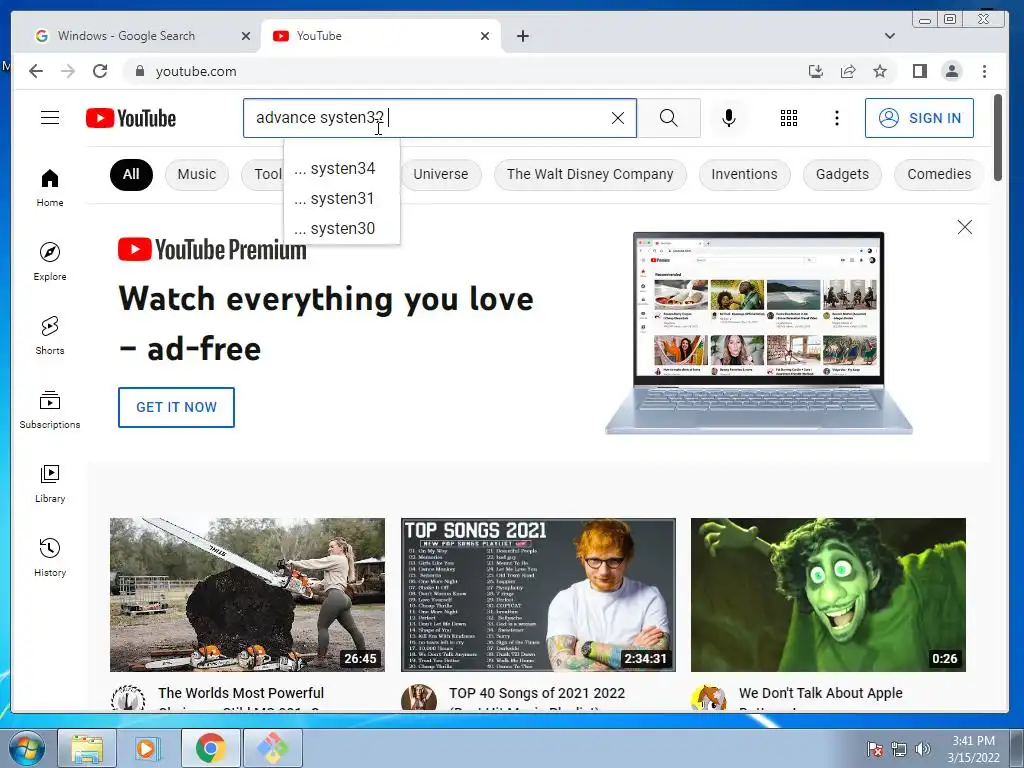Open Subscriptions in sidebar

pos(50,409)
